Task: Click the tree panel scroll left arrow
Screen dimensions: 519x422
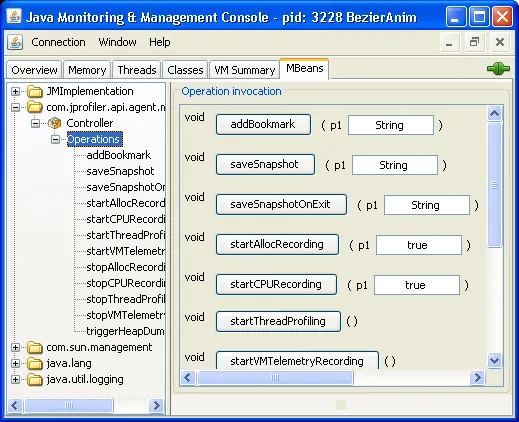Action: [x=15, y=406]
